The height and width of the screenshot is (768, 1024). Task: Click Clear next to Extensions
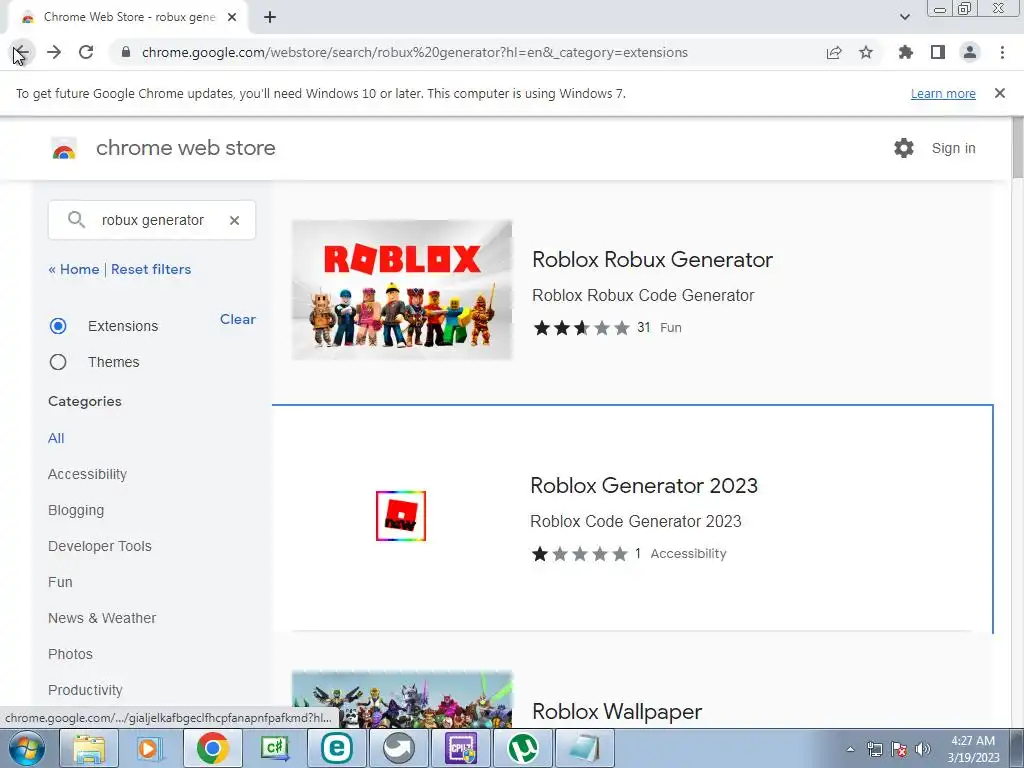click(x=238, y=319)
